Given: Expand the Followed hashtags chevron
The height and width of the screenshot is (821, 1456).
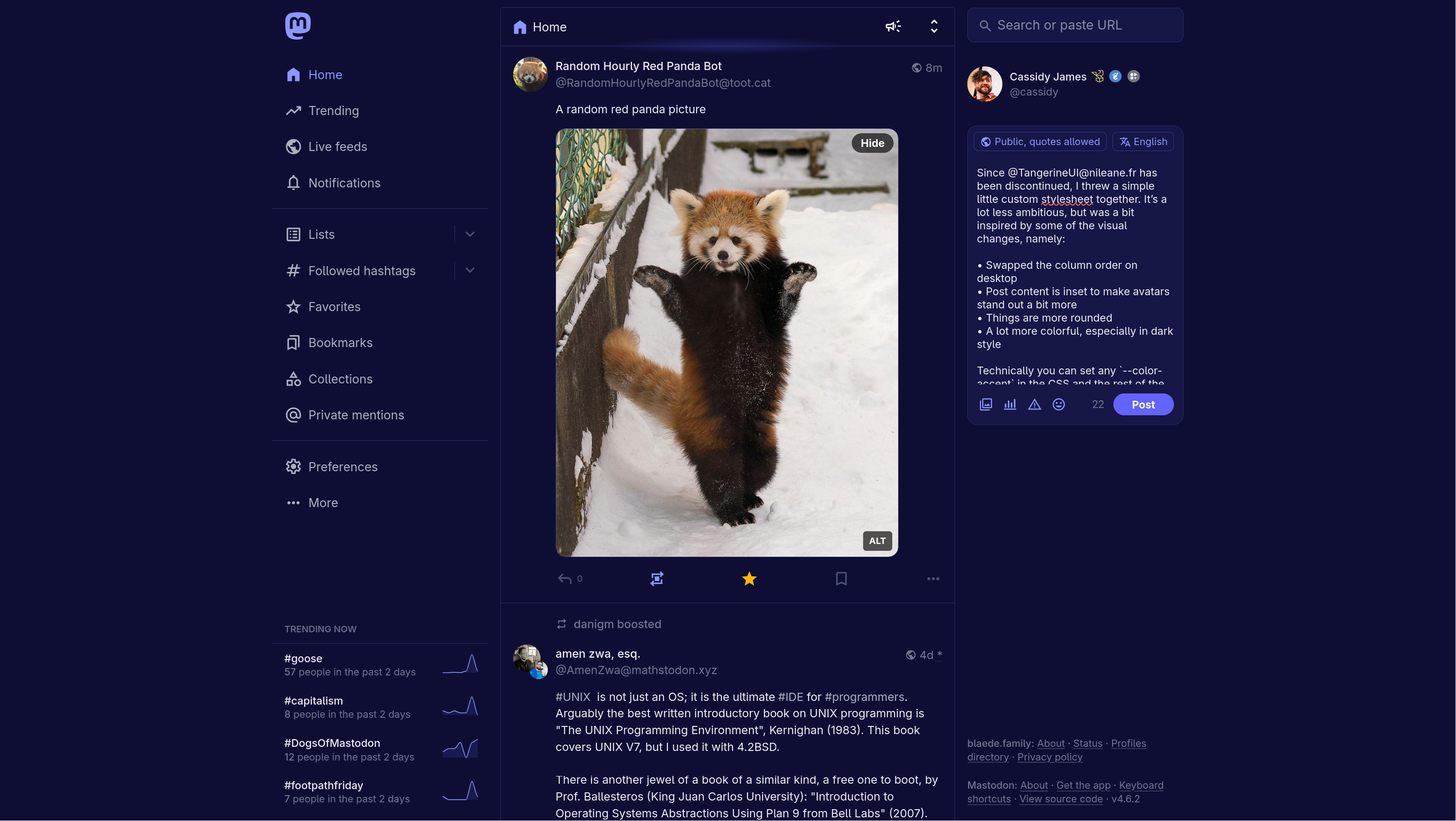Looking at the screenshot, I should click(x=470, y=271).
